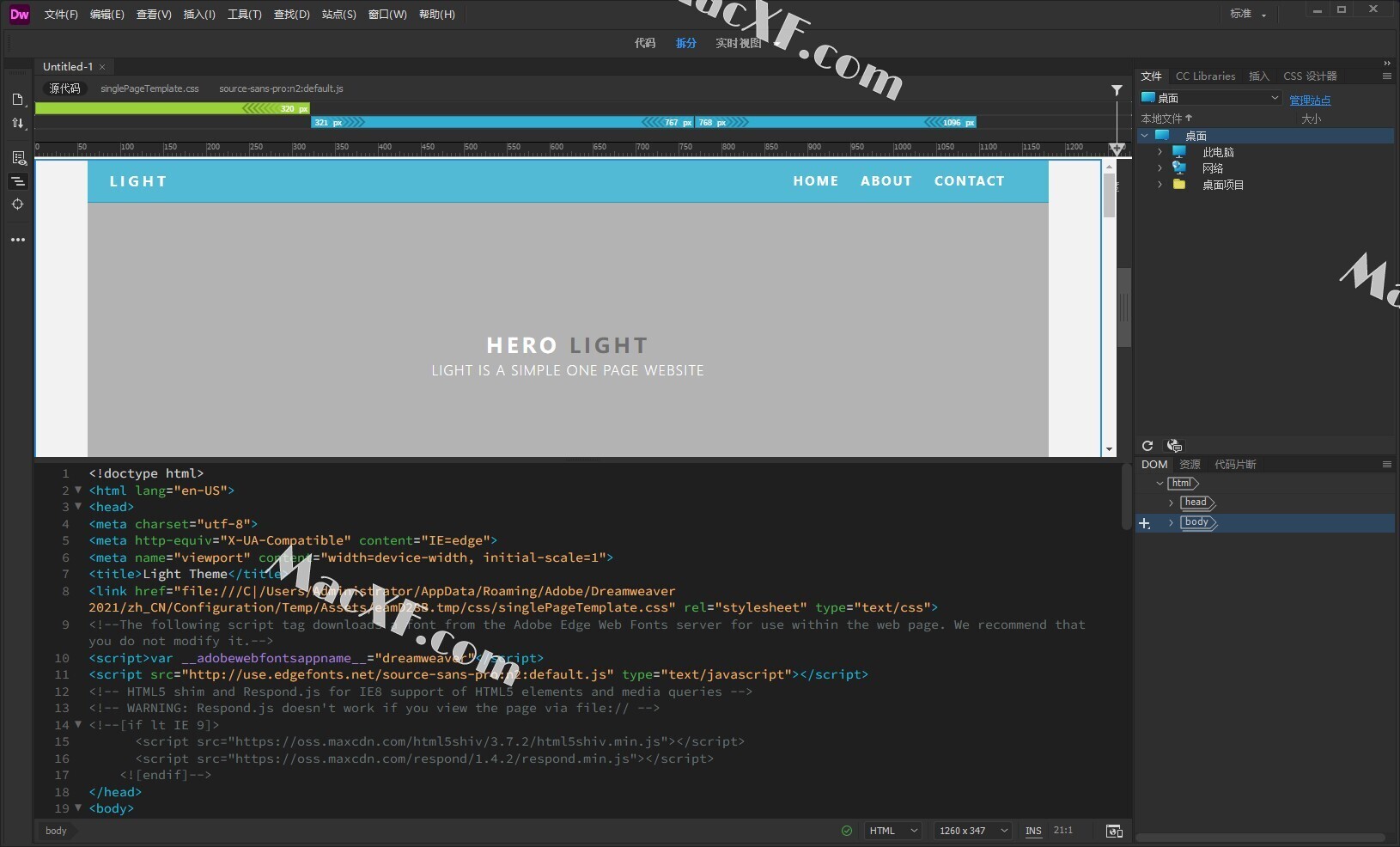Expand the 网络 tree node

pyautogui.click(x=1160, y=168)
